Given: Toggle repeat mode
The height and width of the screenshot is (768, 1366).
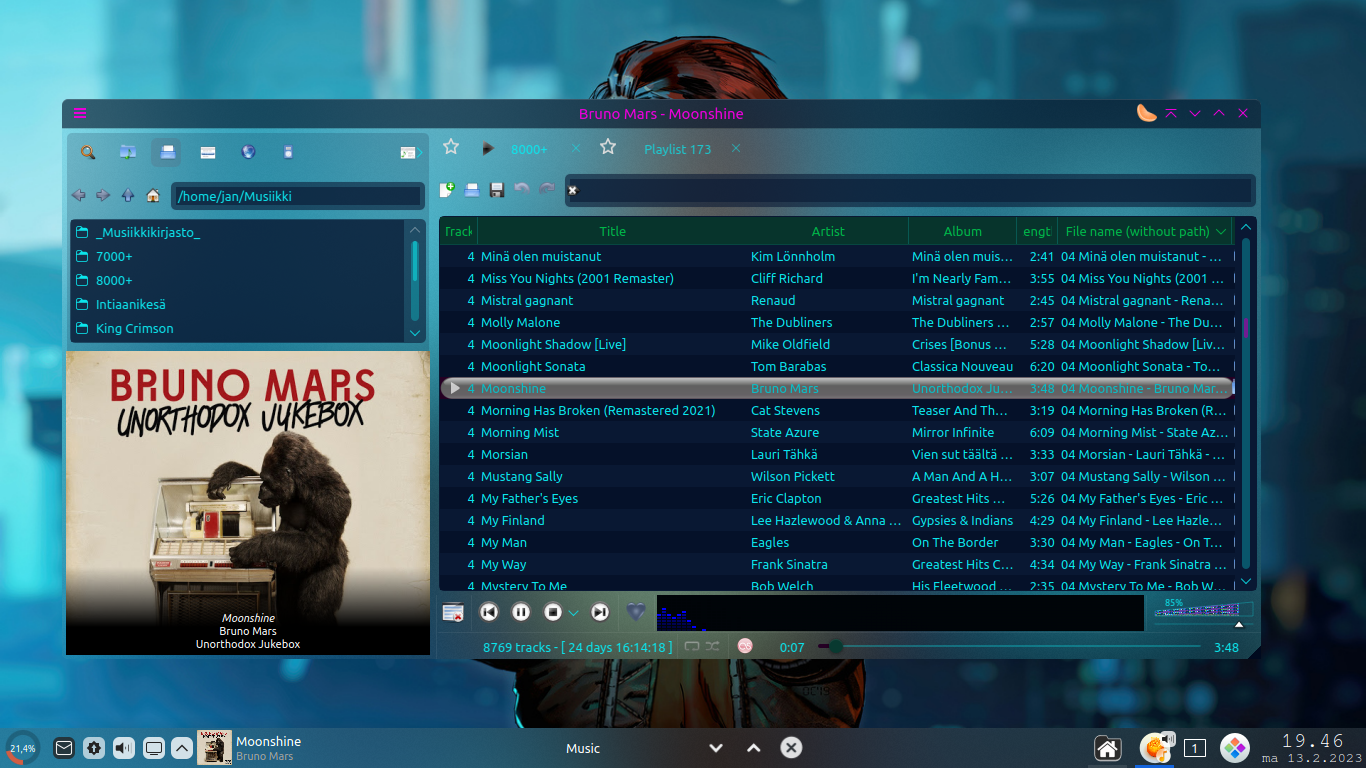Looking at the screenshot, I should click(x=692, y=647).
